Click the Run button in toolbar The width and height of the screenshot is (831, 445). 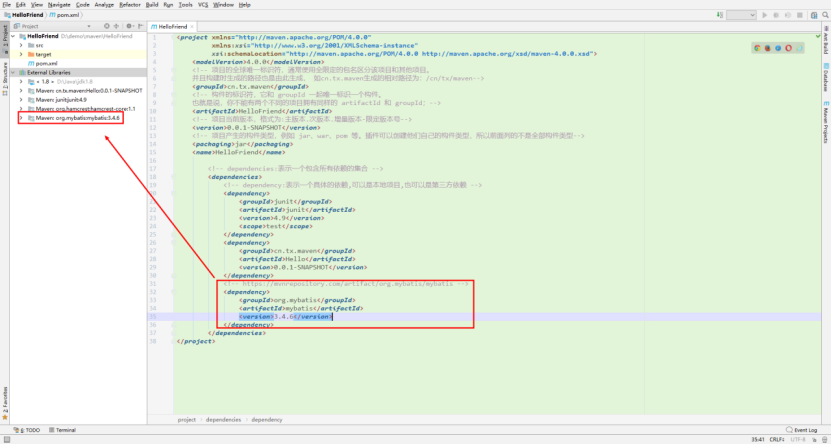click(765, 15)
